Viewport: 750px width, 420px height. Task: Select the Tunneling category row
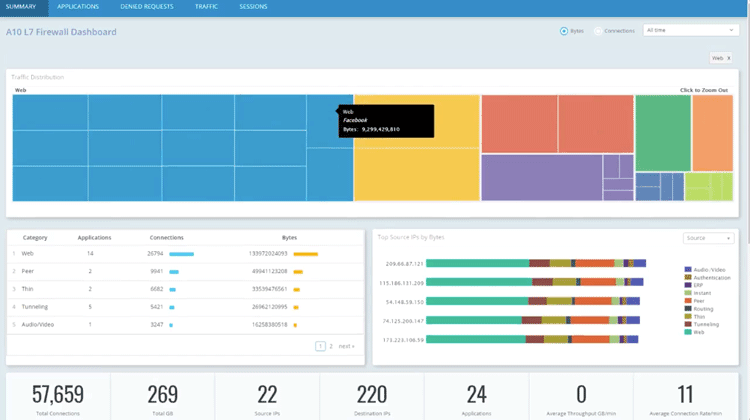pos(186,307)
